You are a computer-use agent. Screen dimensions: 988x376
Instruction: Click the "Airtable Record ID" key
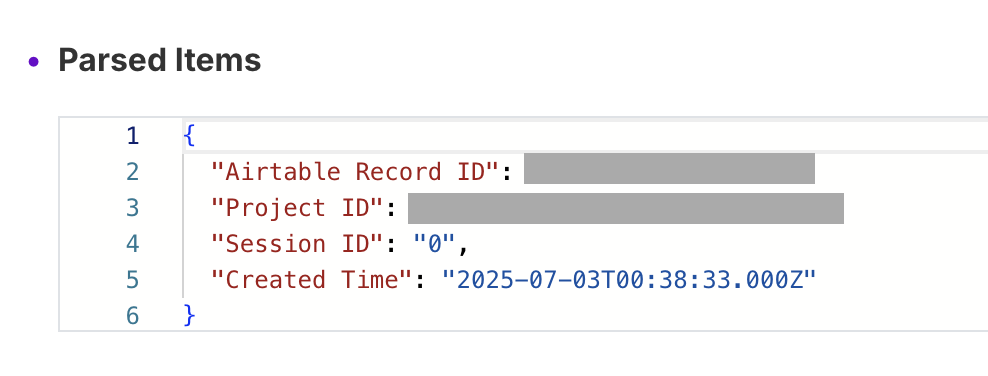point(355,172)
